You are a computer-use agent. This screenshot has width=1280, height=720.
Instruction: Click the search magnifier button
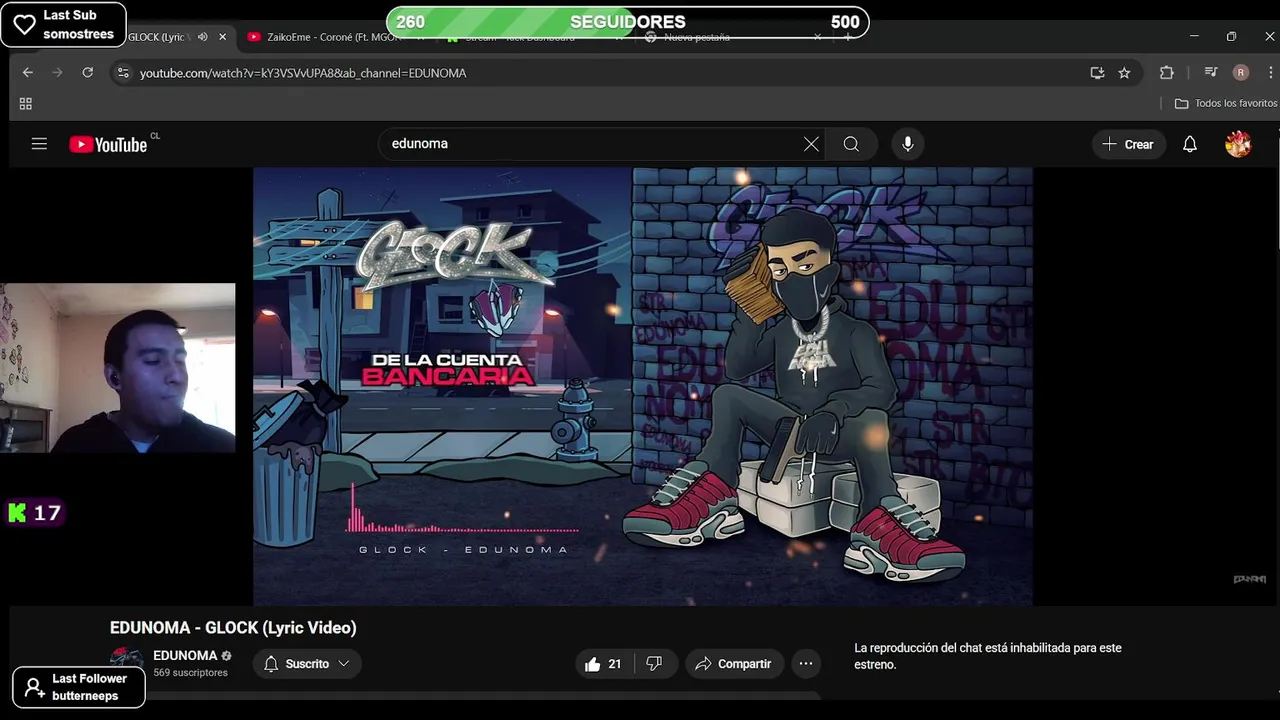point(851,144)
